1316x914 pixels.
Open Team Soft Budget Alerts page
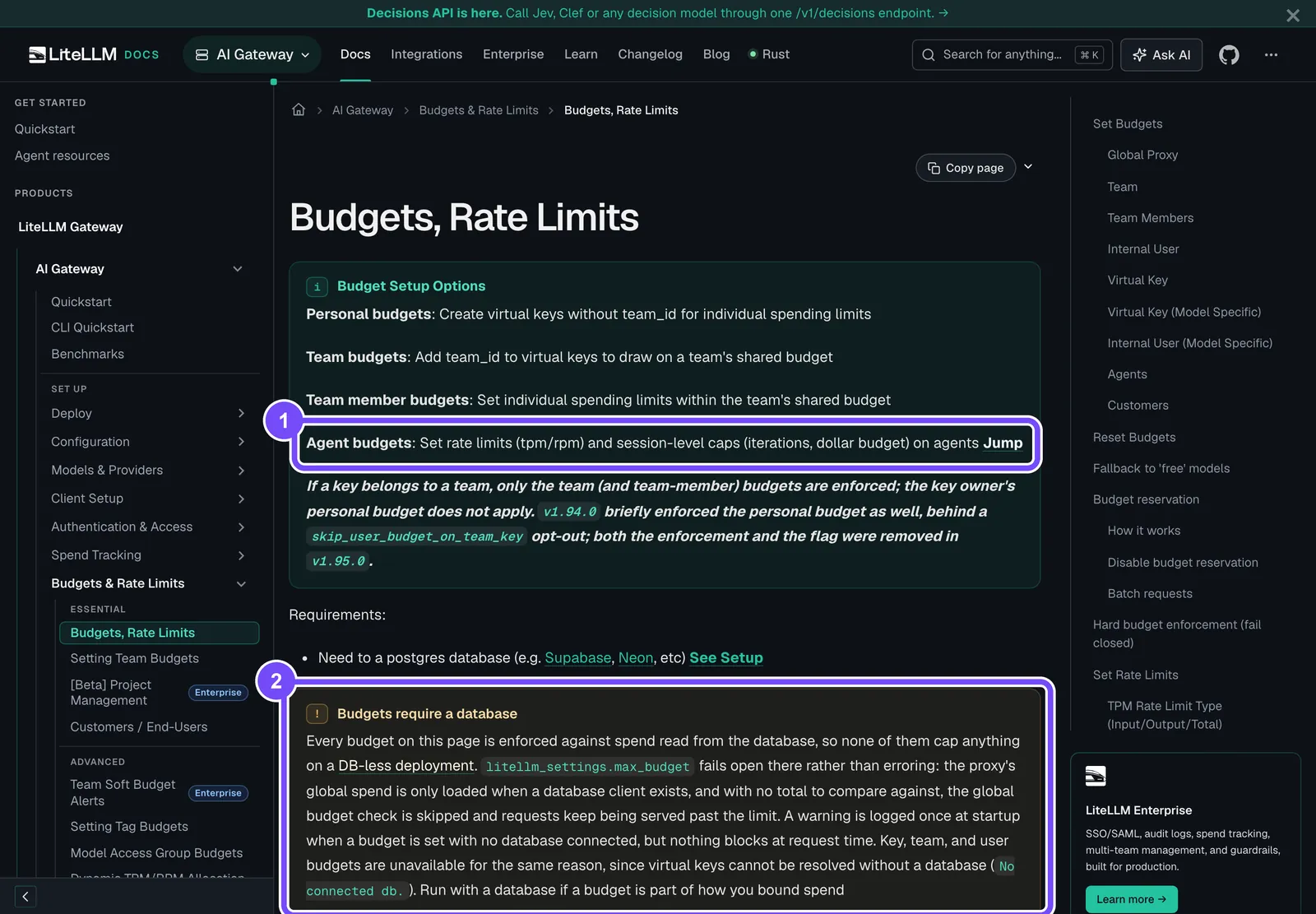[x=123, y=792]
